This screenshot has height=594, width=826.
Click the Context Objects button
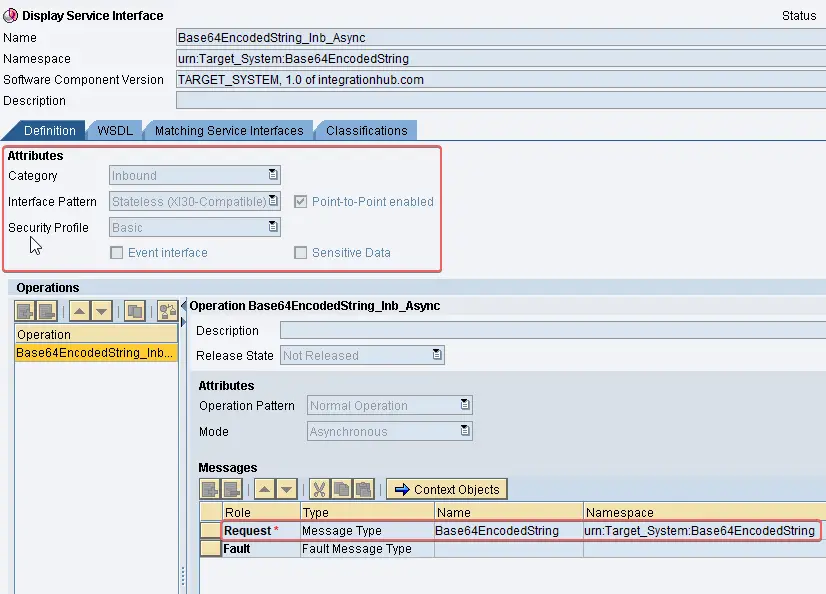[x=447, y=489]
